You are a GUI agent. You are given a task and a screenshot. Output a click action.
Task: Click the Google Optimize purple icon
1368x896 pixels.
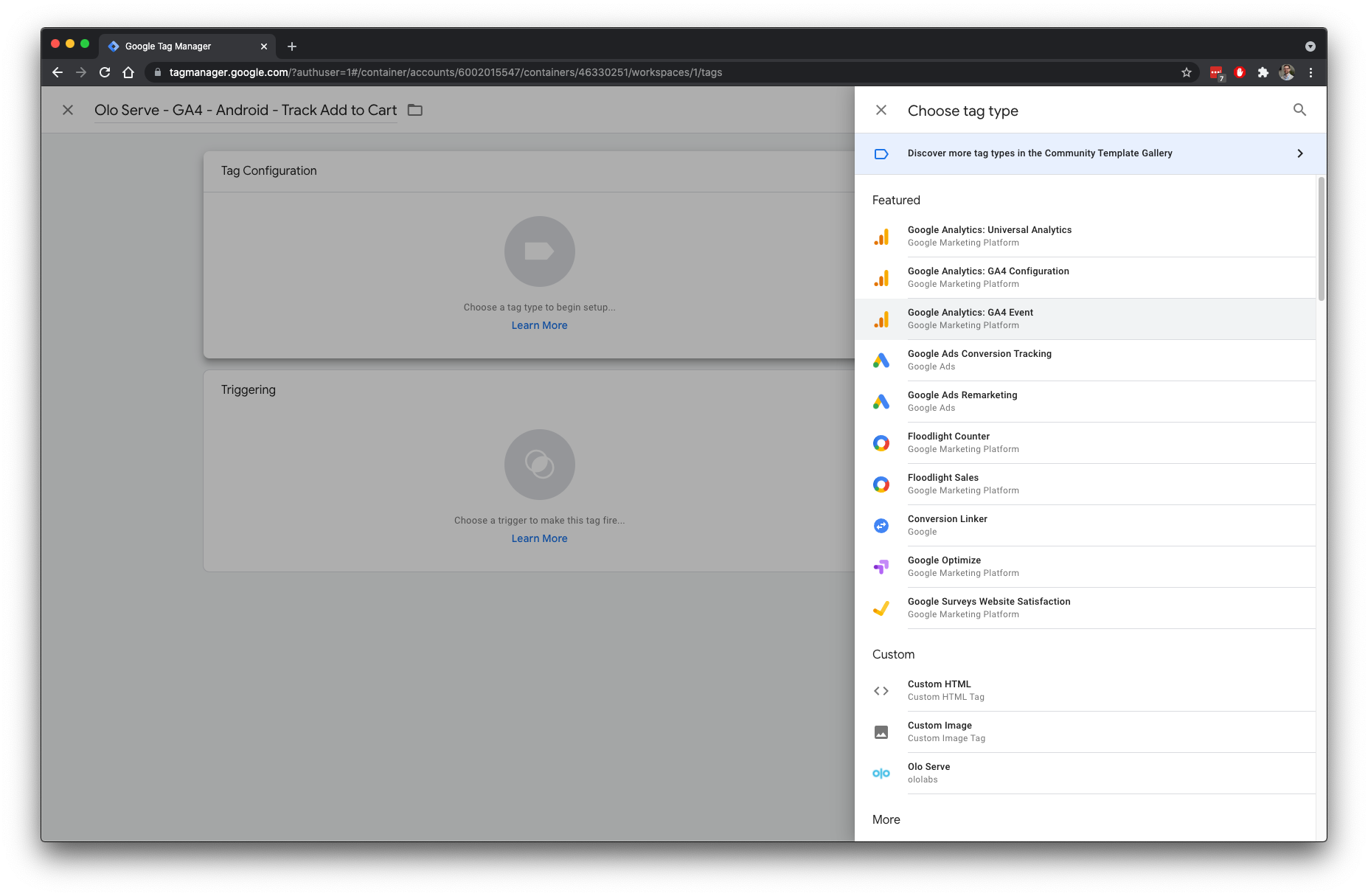[x=881, y=567]
